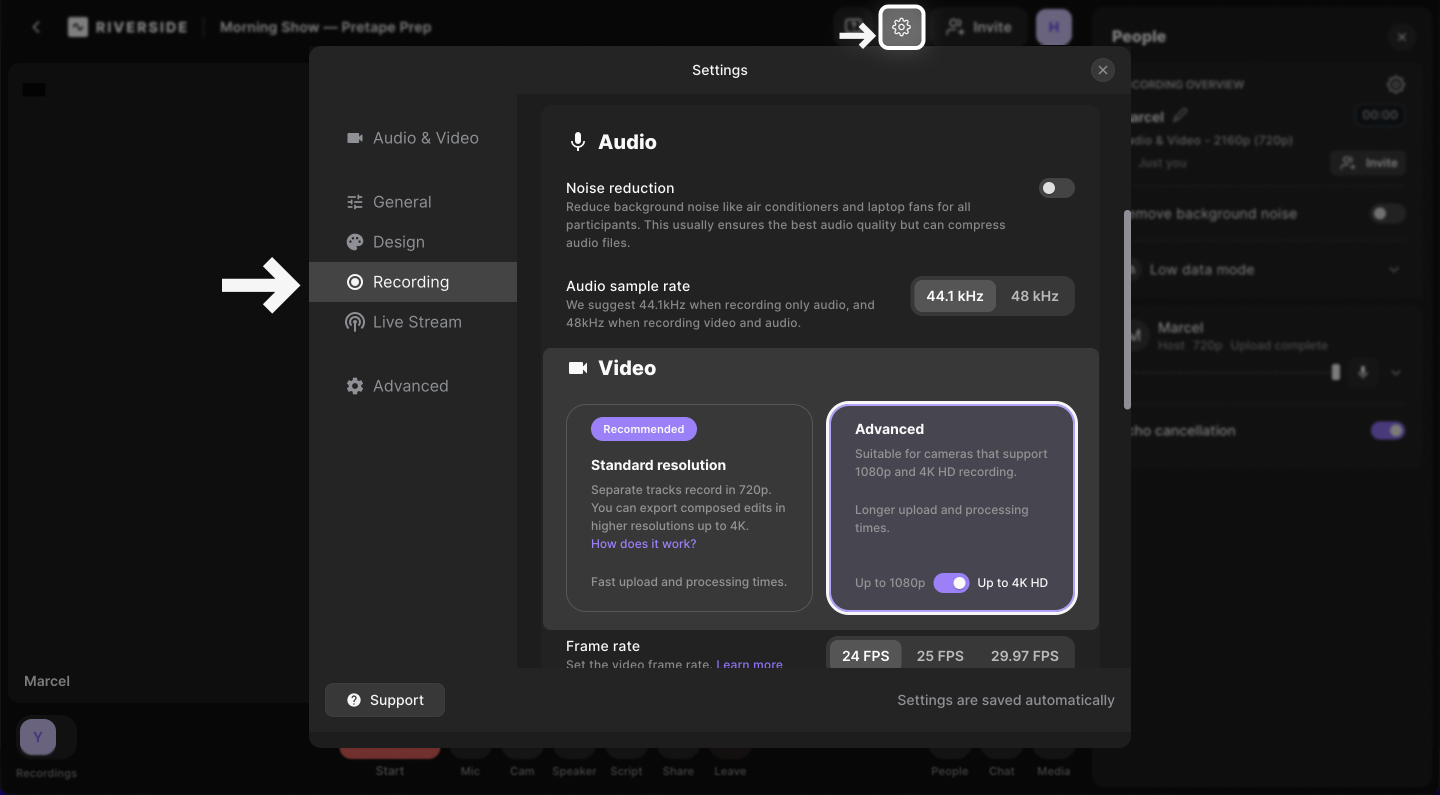Open the Audio & Video settings tab
The height and width of the screenshot is (795, 1440).
coord(413,138)
